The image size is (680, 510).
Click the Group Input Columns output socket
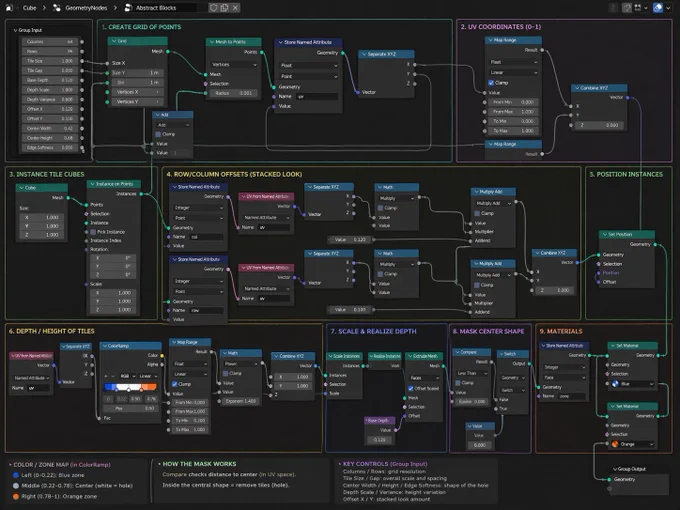[x=82, y=42]
